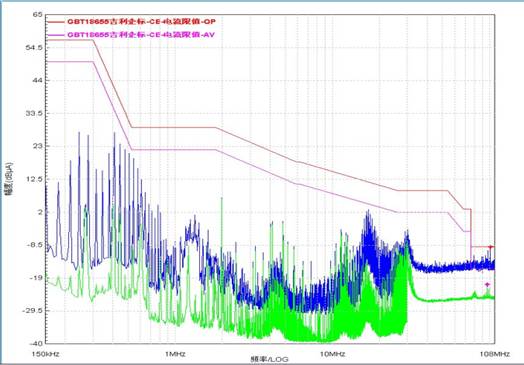Select the red QP limit legend entry
This screenshot has height=365, width=524.
(131, 22)
